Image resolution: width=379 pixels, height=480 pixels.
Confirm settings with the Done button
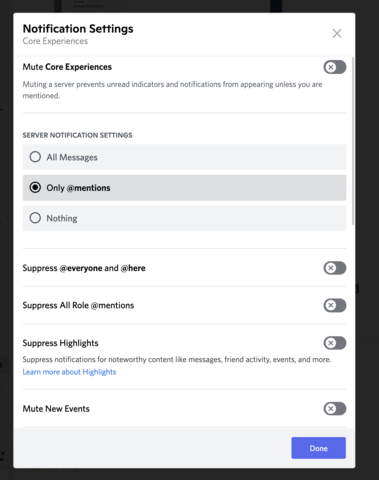318,448
